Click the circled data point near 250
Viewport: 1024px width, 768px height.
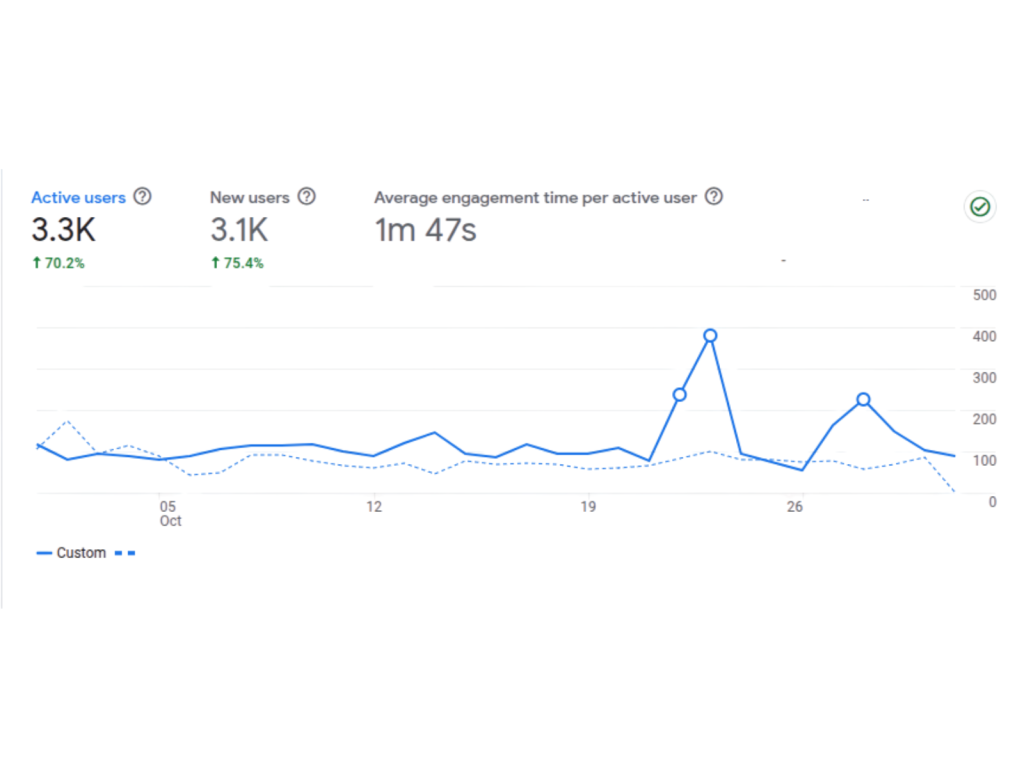click(x=679, y=395)
